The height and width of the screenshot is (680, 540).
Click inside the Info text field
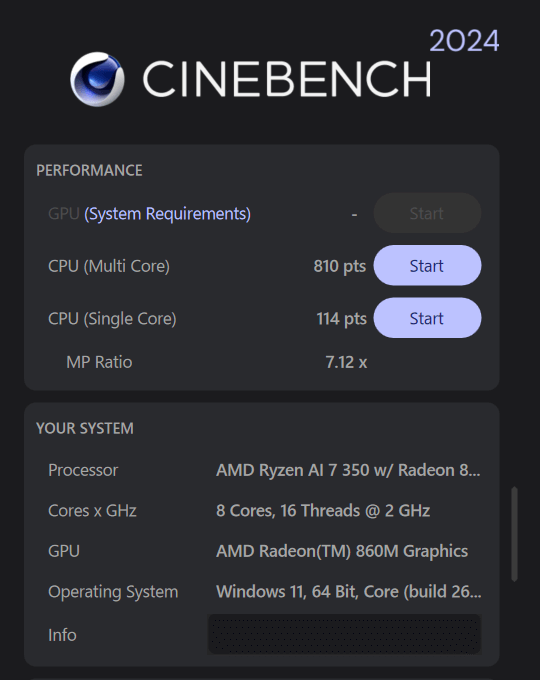coord(344,634)
